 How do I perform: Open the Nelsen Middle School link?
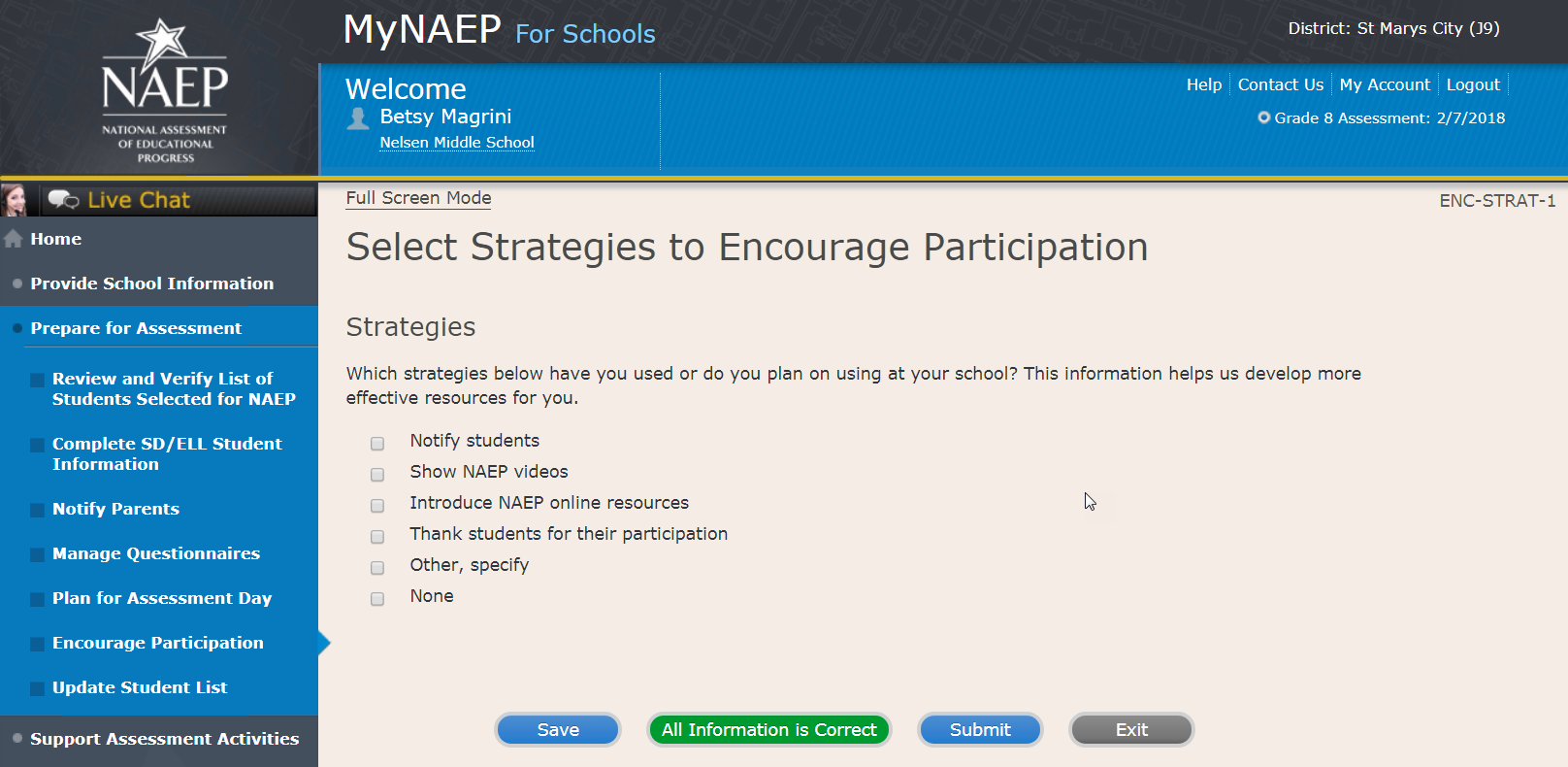pyautogui.click(x=456, y=143)
